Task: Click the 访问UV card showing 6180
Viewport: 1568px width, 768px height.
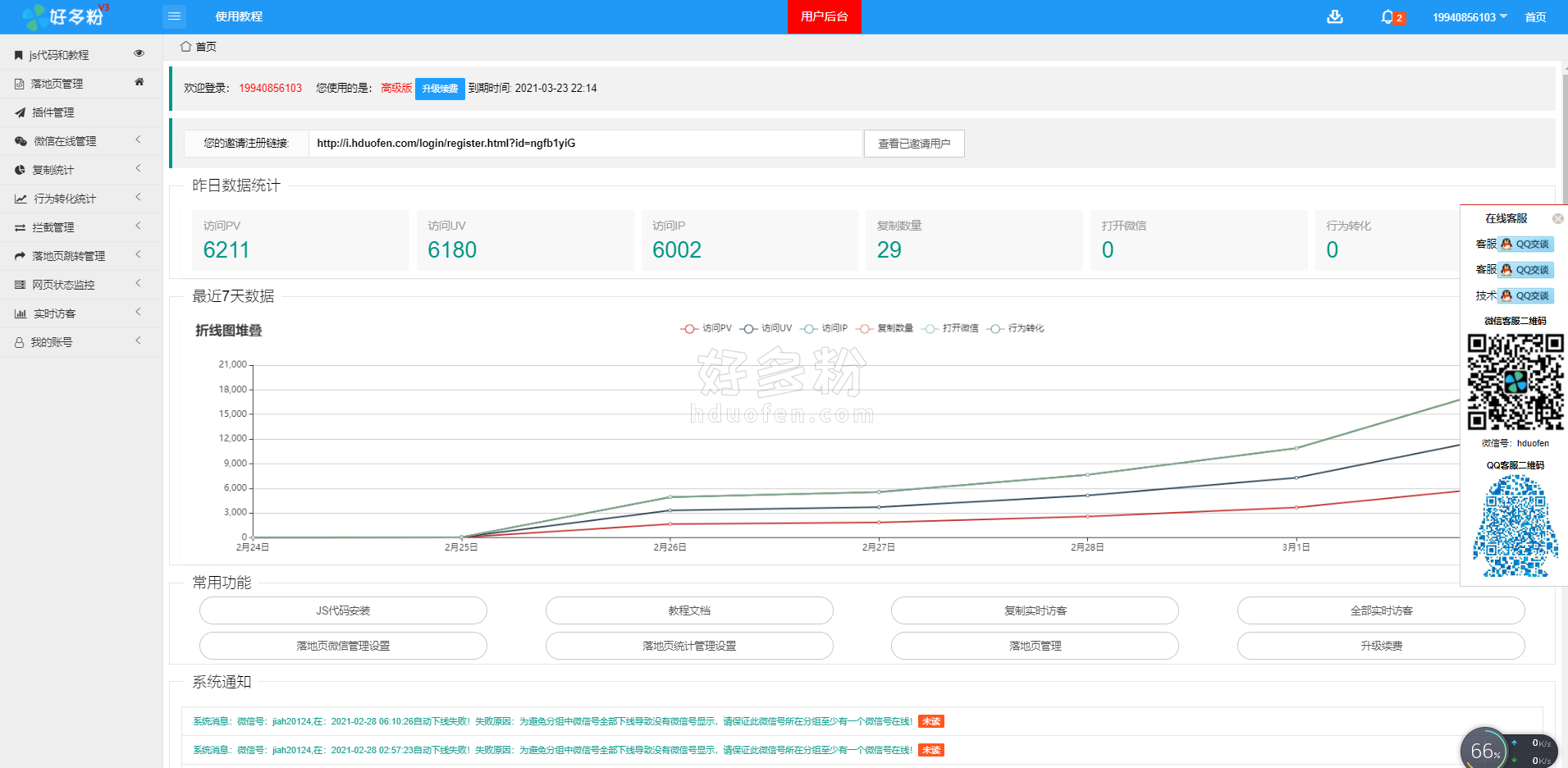Action: point(525,240)
